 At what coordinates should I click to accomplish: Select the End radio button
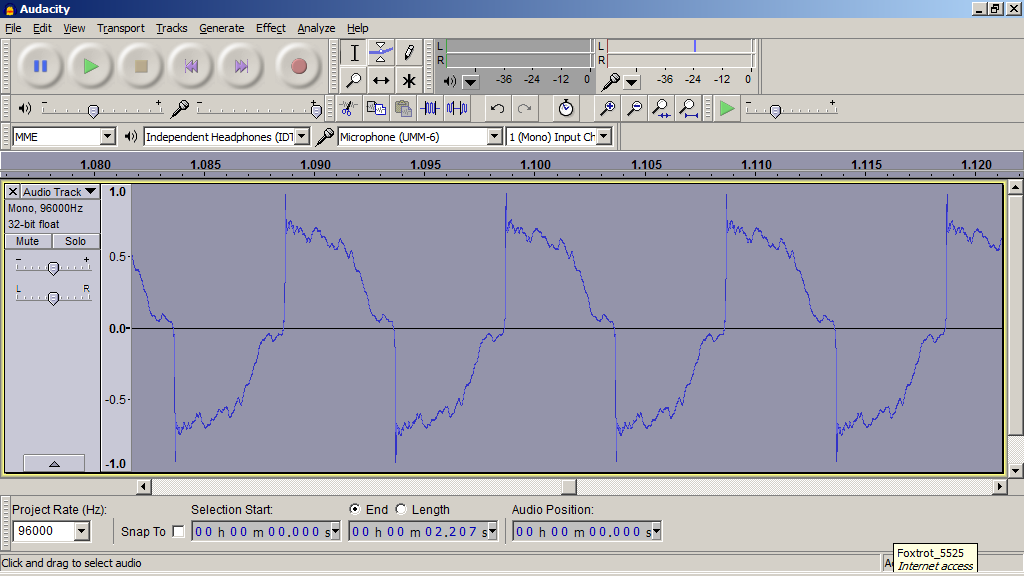pos(355,509)
